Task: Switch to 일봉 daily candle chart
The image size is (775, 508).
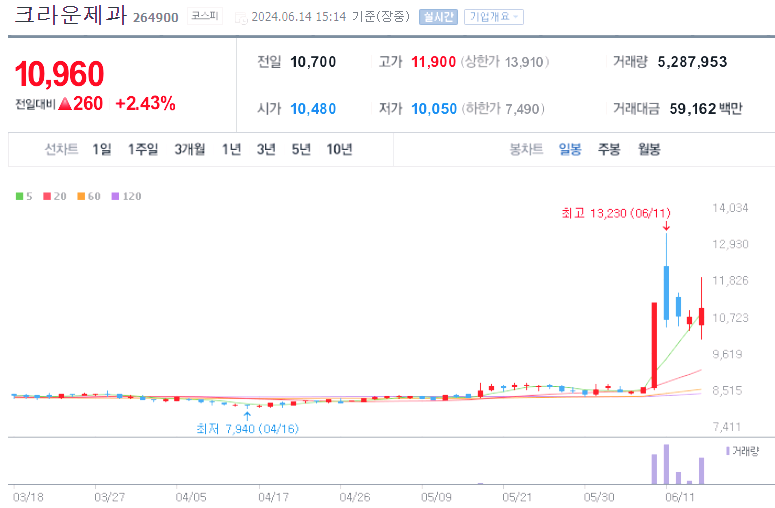Action: (570, 149)
